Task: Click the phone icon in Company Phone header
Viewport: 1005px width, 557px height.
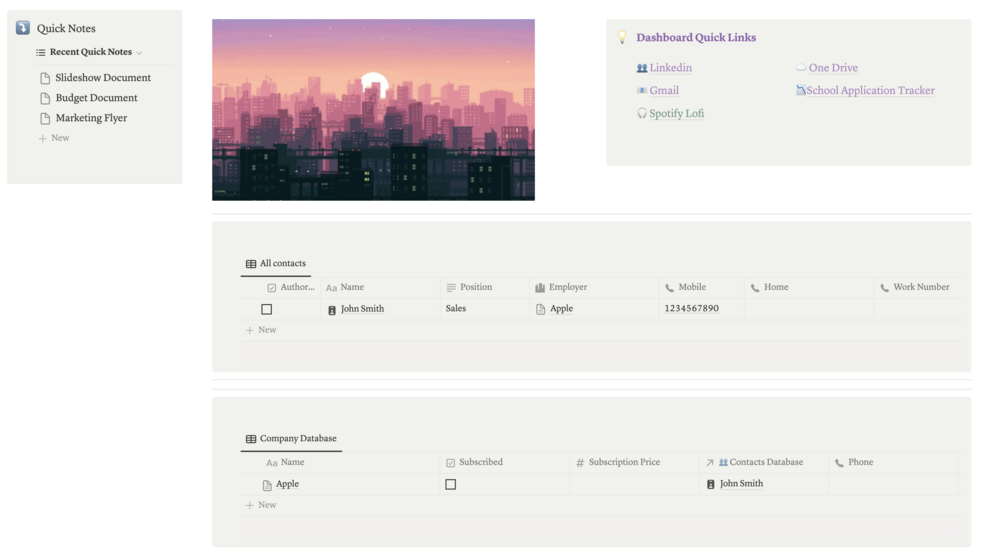Action: 839,463
